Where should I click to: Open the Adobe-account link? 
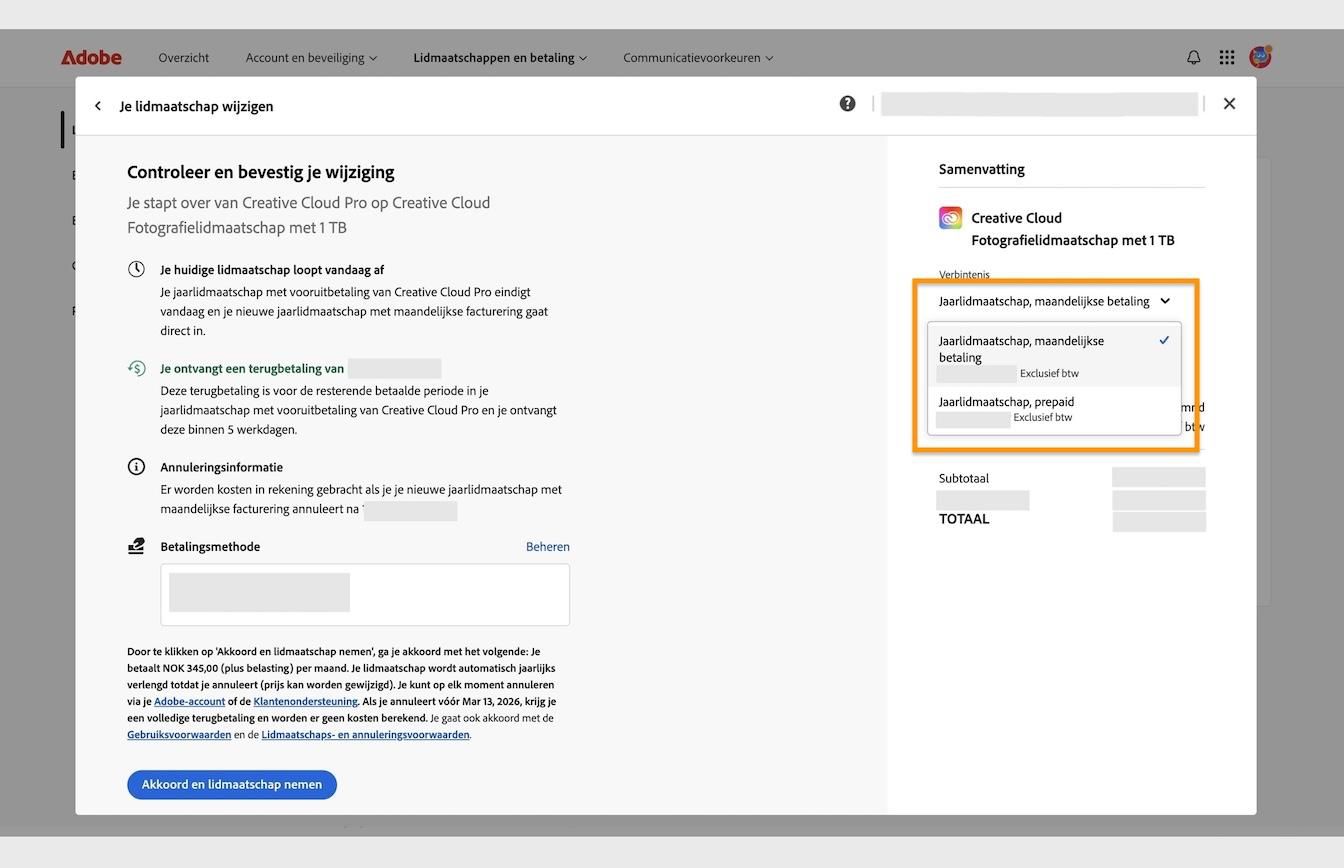(189, 702)
